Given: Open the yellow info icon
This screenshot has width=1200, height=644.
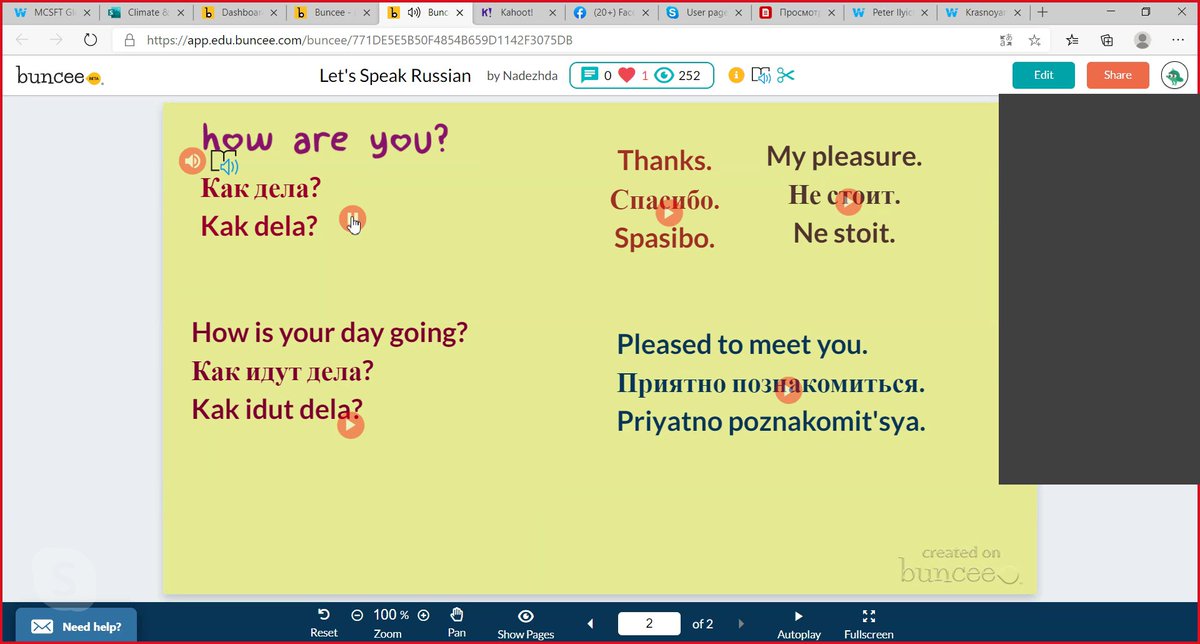Looking at the screenshot, I should pos(736,75).
